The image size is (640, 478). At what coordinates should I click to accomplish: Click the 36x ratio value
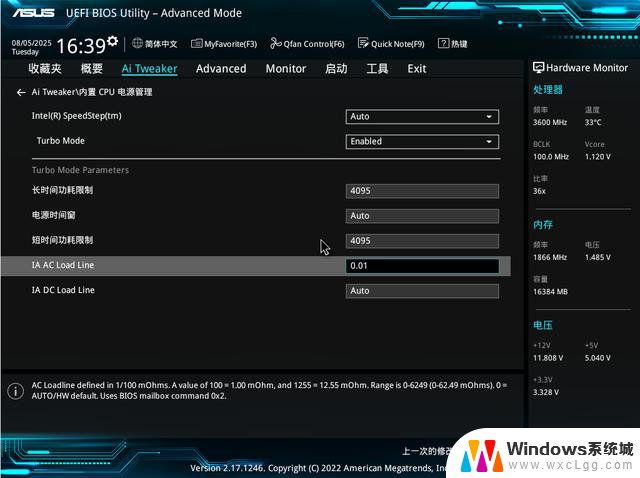point(539,191)
